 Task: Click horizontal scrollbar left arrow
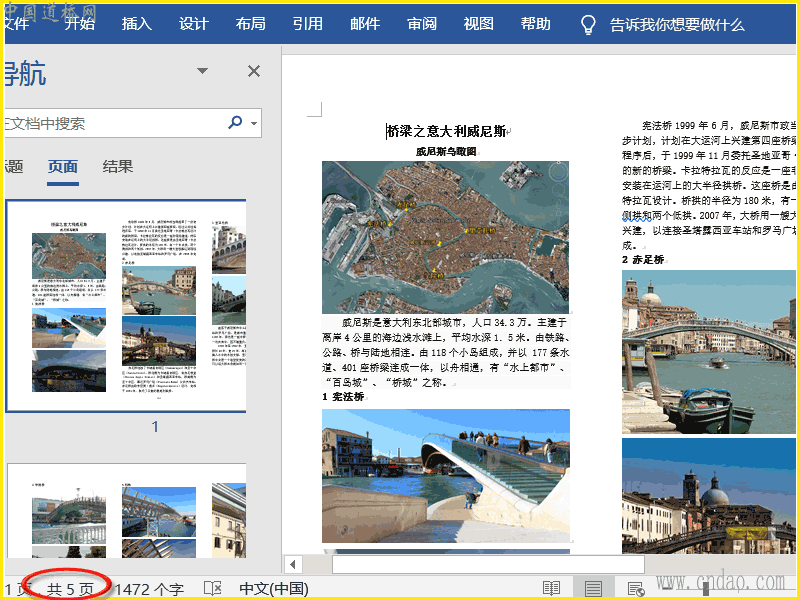click(294, 565)
